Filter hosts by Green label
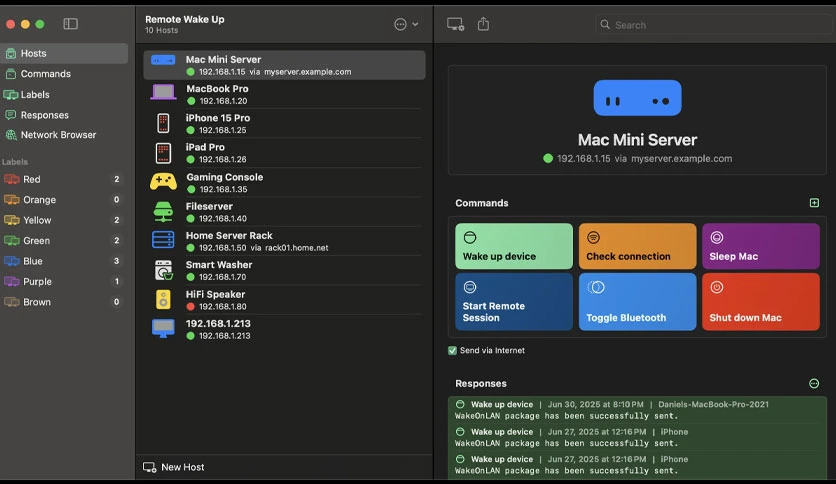Viewport: 836px width, 484px height. [64, 241]
